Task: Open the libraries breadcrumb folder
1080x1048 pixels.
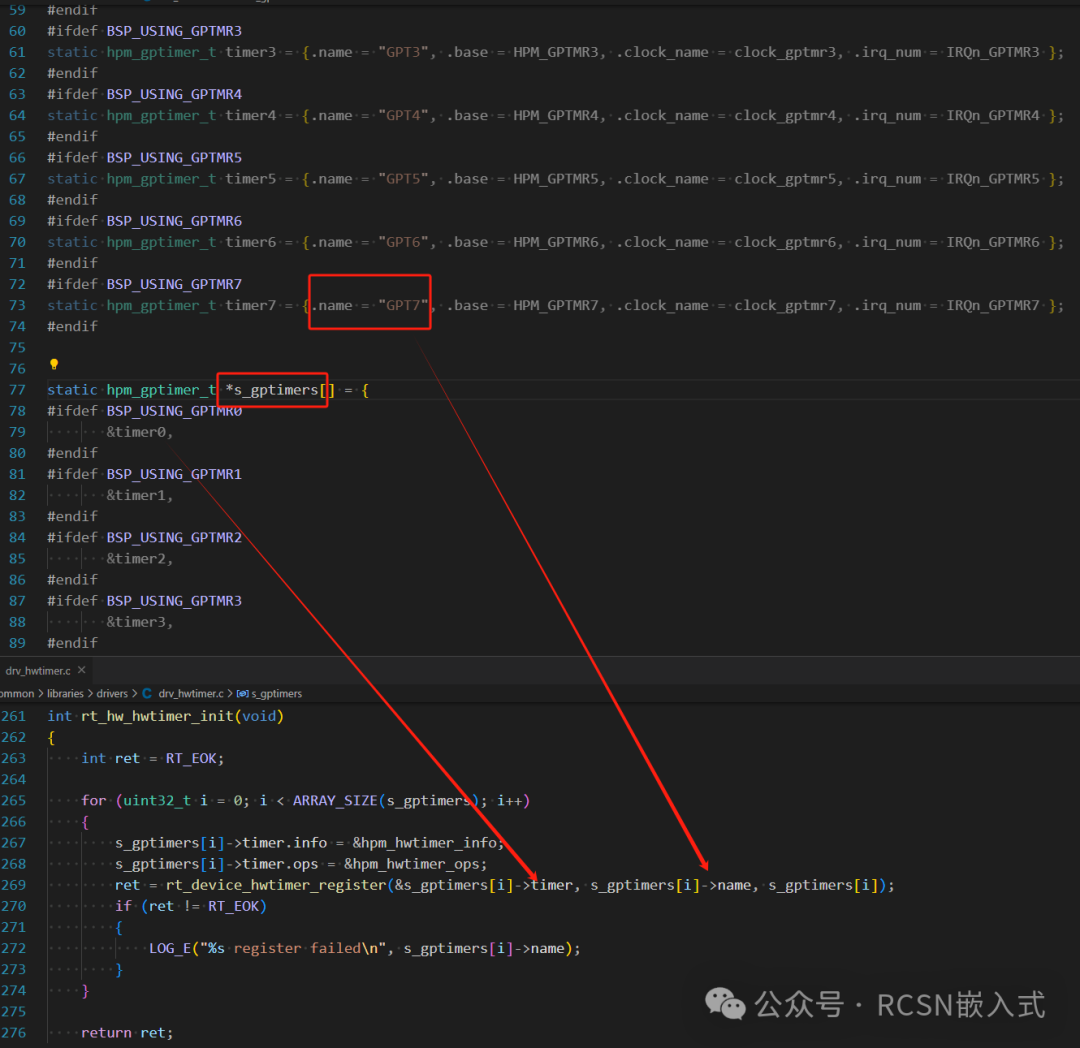Action: (x=65, y=693)
